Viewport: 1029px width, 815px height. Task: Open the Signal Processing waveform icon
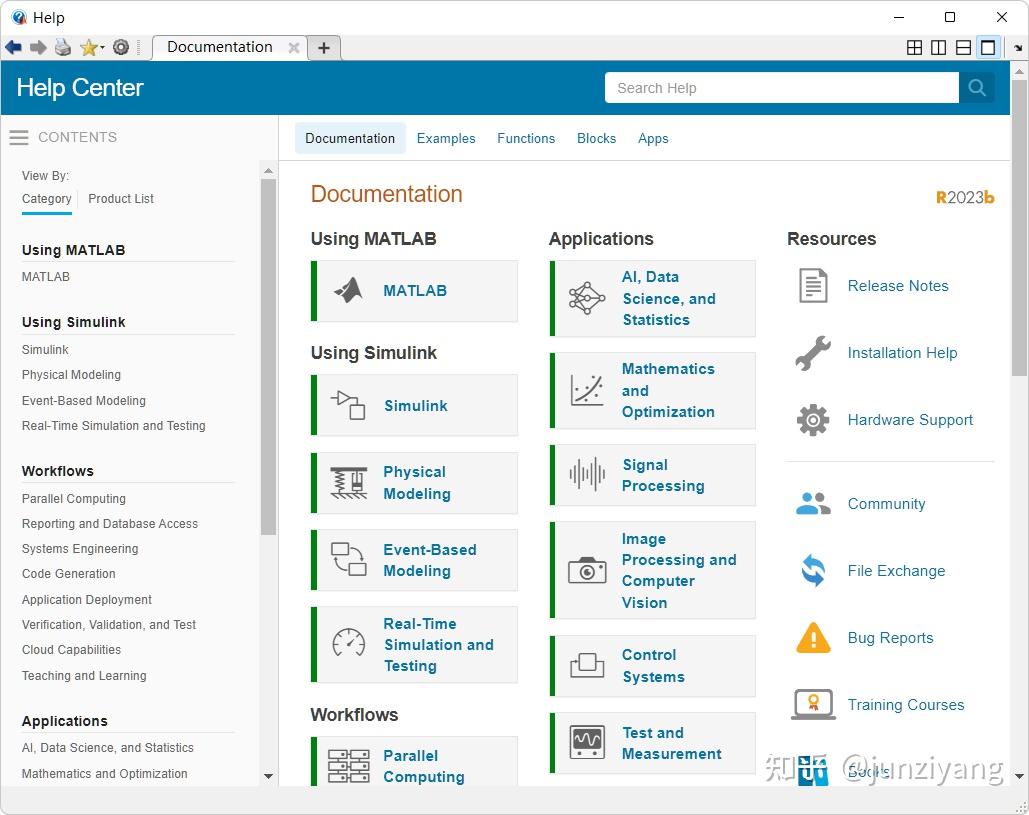pos(587,474)
